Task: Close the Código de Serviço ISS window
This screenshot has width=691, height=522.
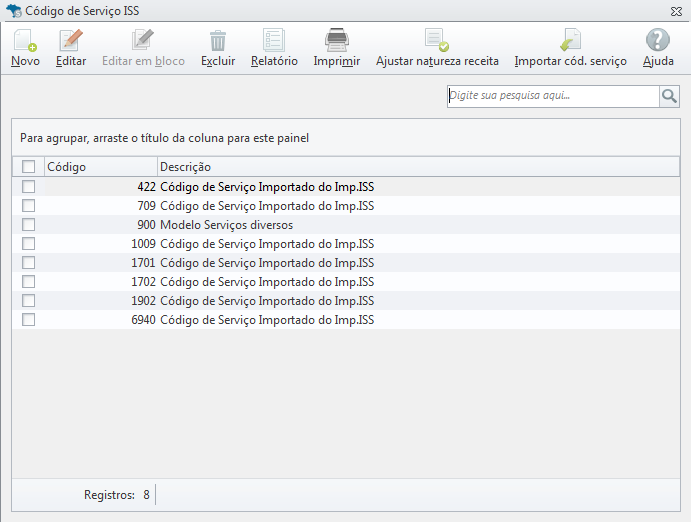Action: coord(676,11)
